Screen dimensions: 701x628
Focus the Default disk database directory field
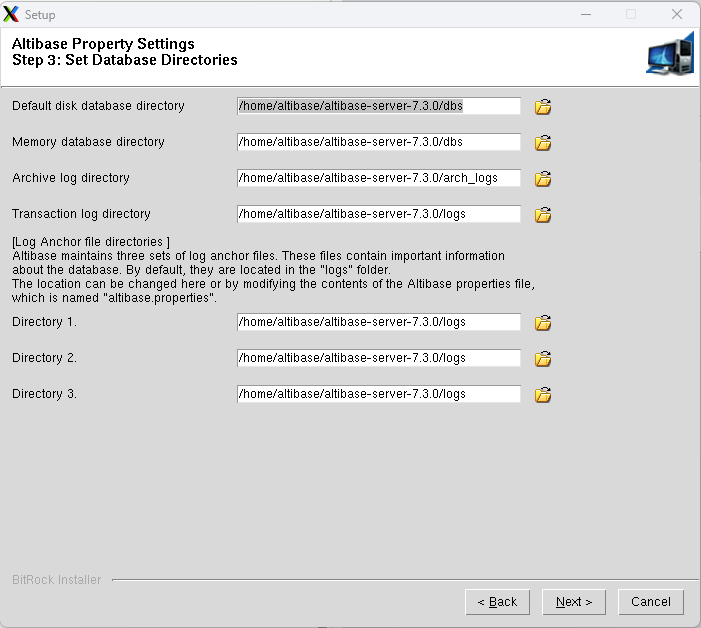[x=379, y=106]
